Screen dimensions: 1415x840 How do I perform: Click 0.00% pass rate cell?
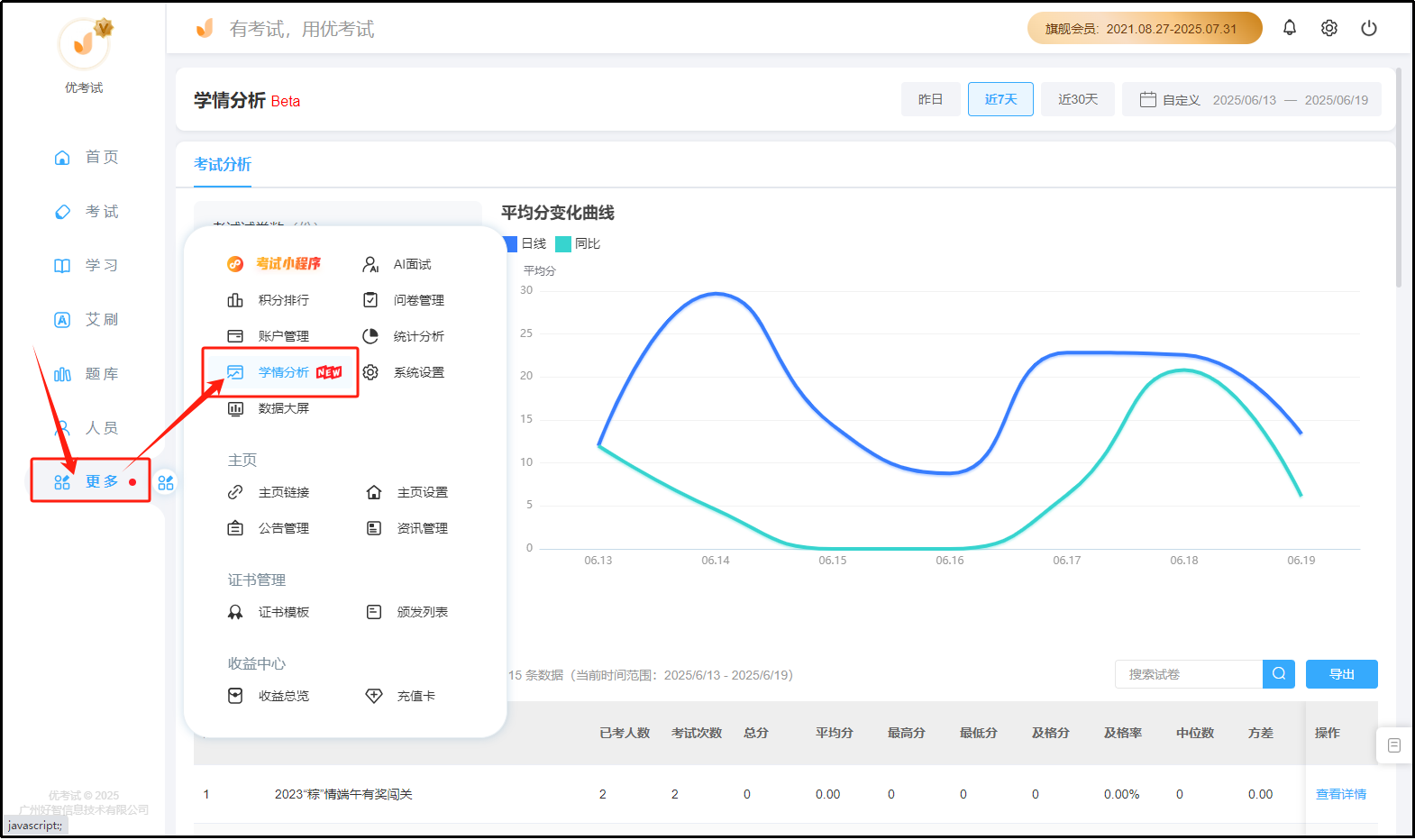click(1122, 794)
